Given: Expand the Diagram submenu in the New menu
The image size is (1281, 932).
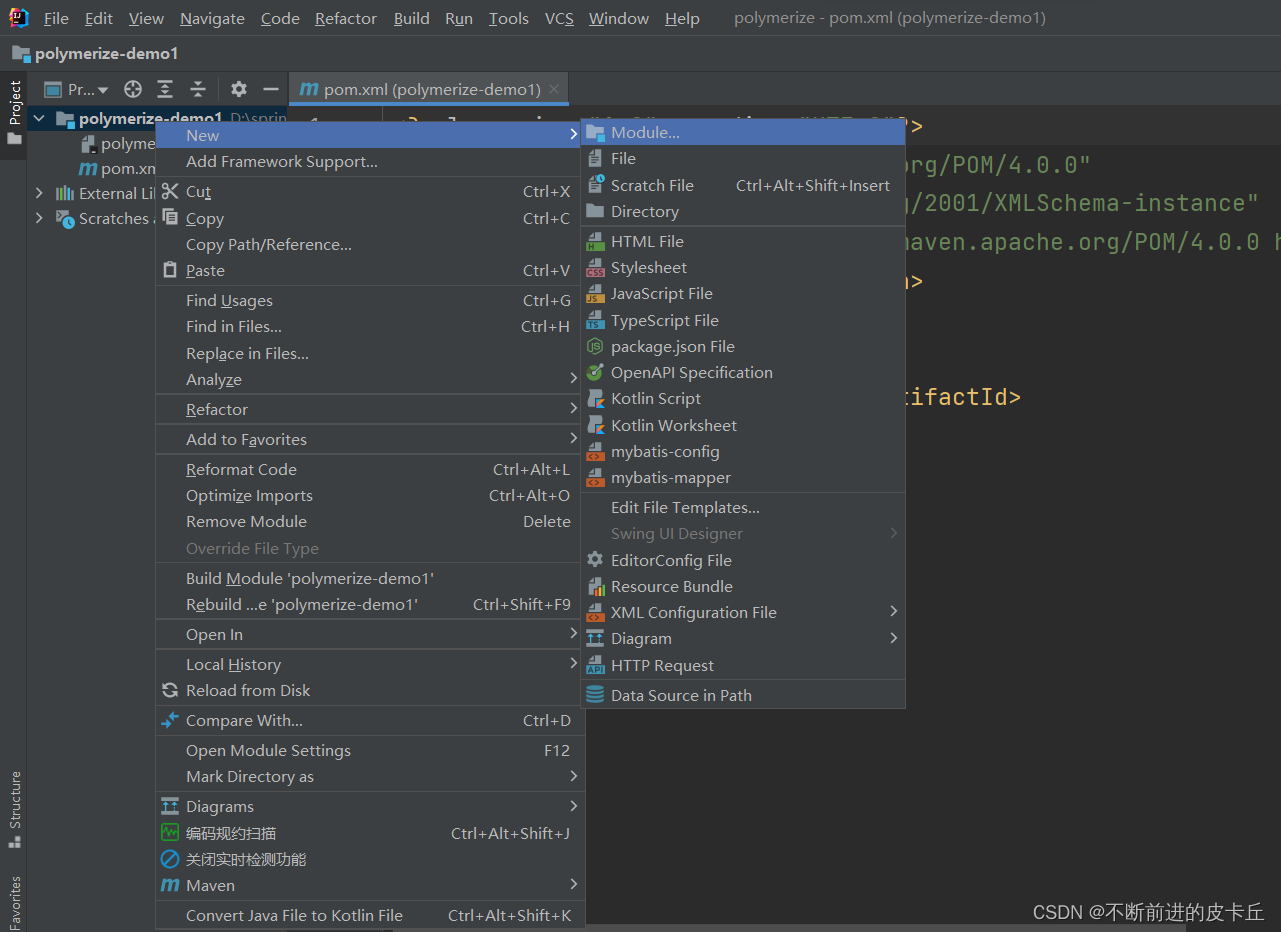Looking at the screenshot, I should (894, 638).
